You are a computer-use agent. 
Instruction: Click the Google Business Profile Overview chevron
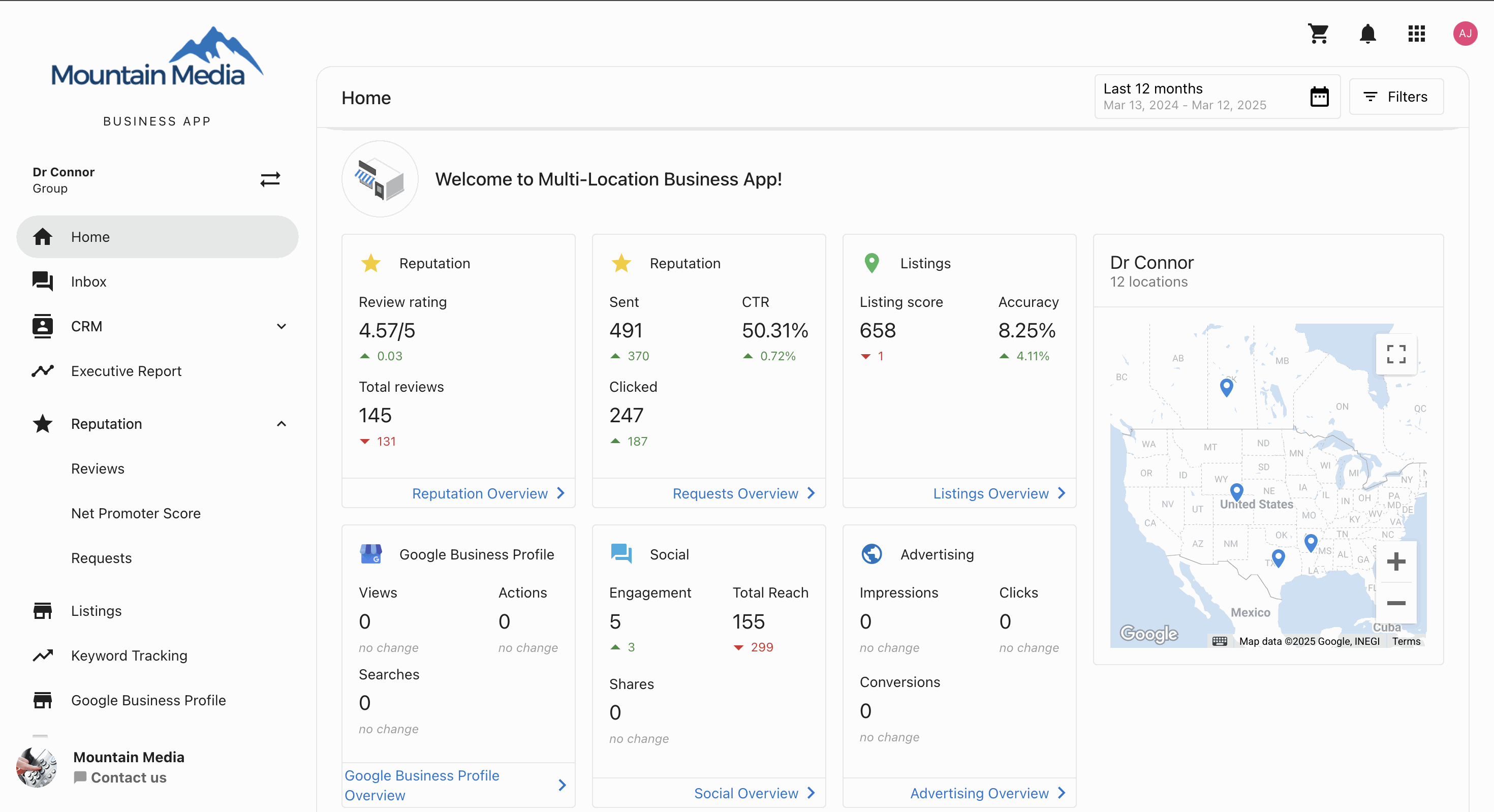pos(562,785)
